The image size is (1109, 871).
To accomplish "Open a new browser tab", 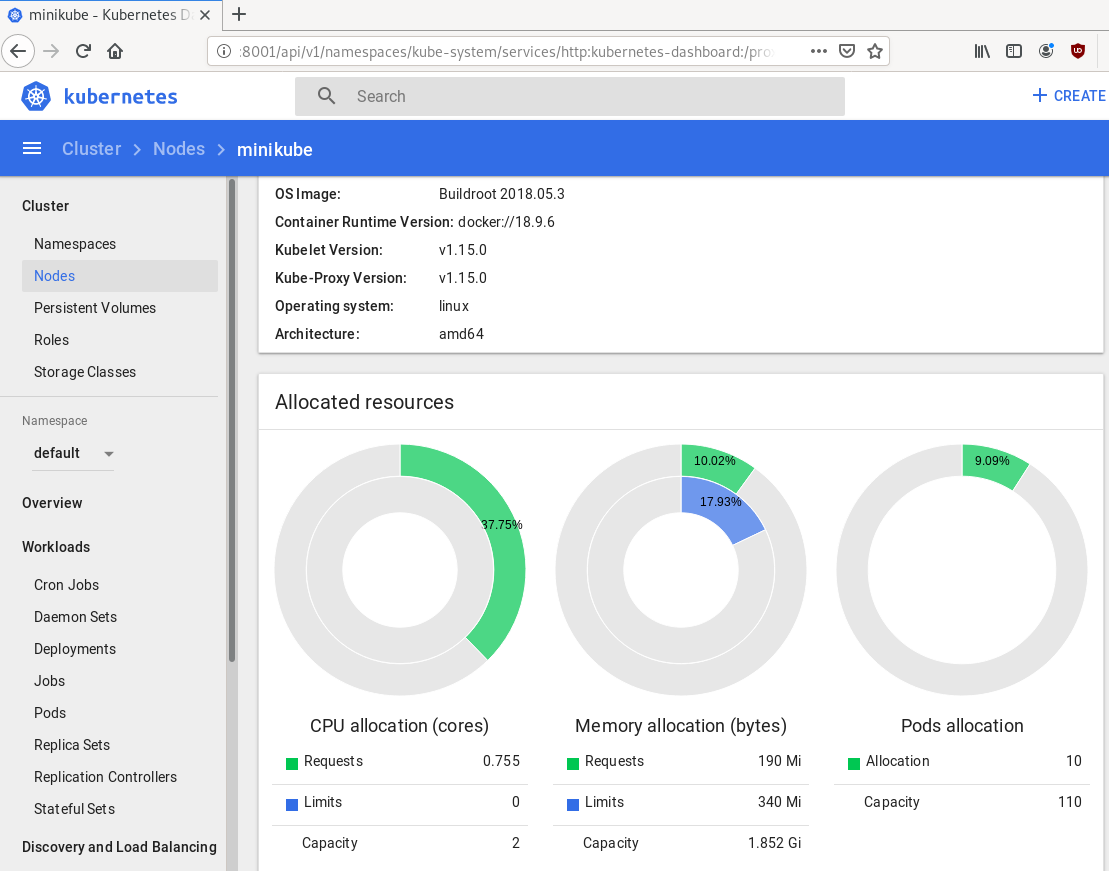I will pos(238,15).
